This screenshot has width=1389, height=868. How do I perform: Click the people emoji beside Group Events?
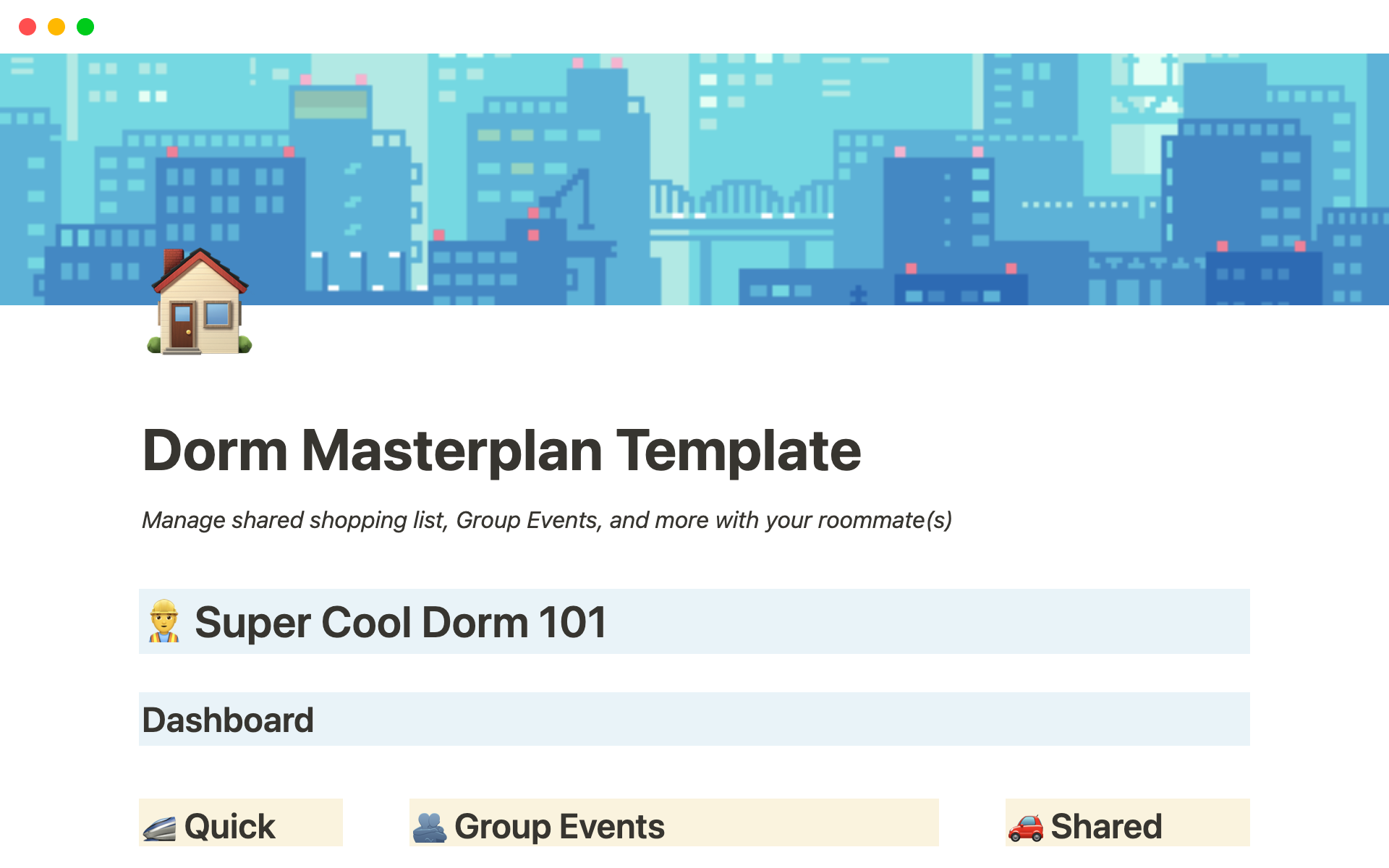430,827
